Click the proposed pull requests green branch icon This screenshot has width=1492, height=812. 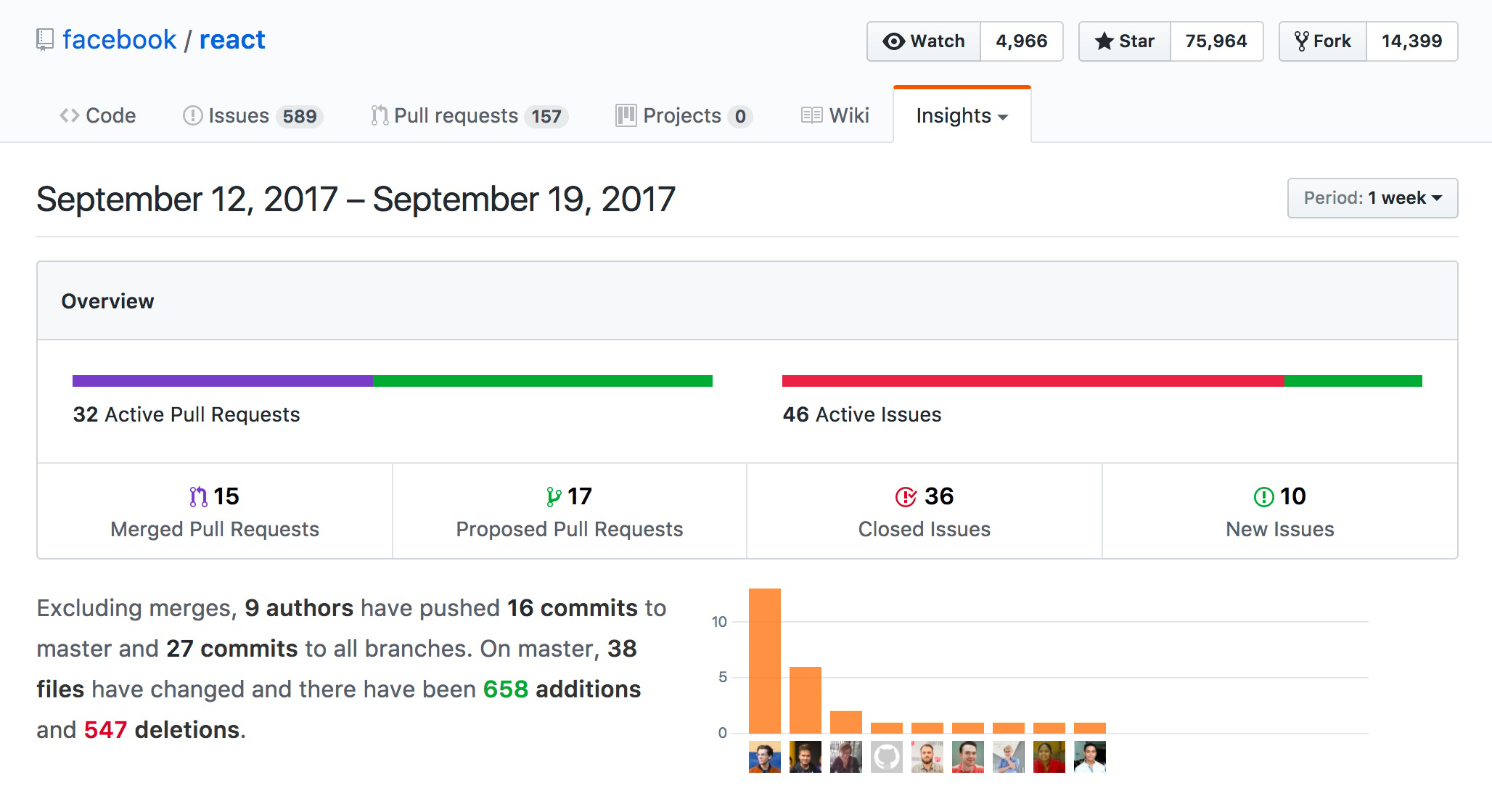[554, 497]
